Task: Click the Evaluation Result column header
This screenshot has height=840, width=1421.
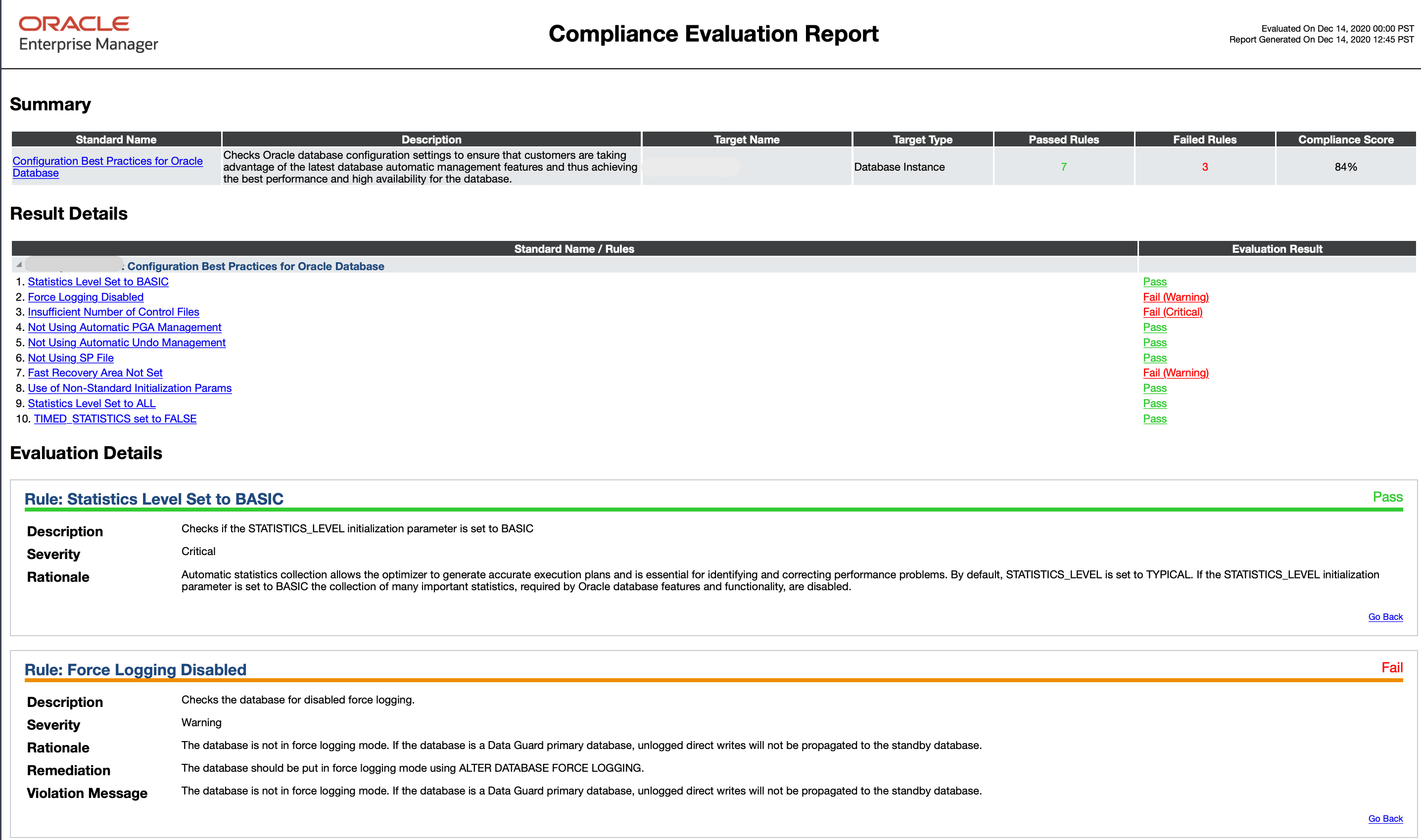Action: [x=1277, y=248]
